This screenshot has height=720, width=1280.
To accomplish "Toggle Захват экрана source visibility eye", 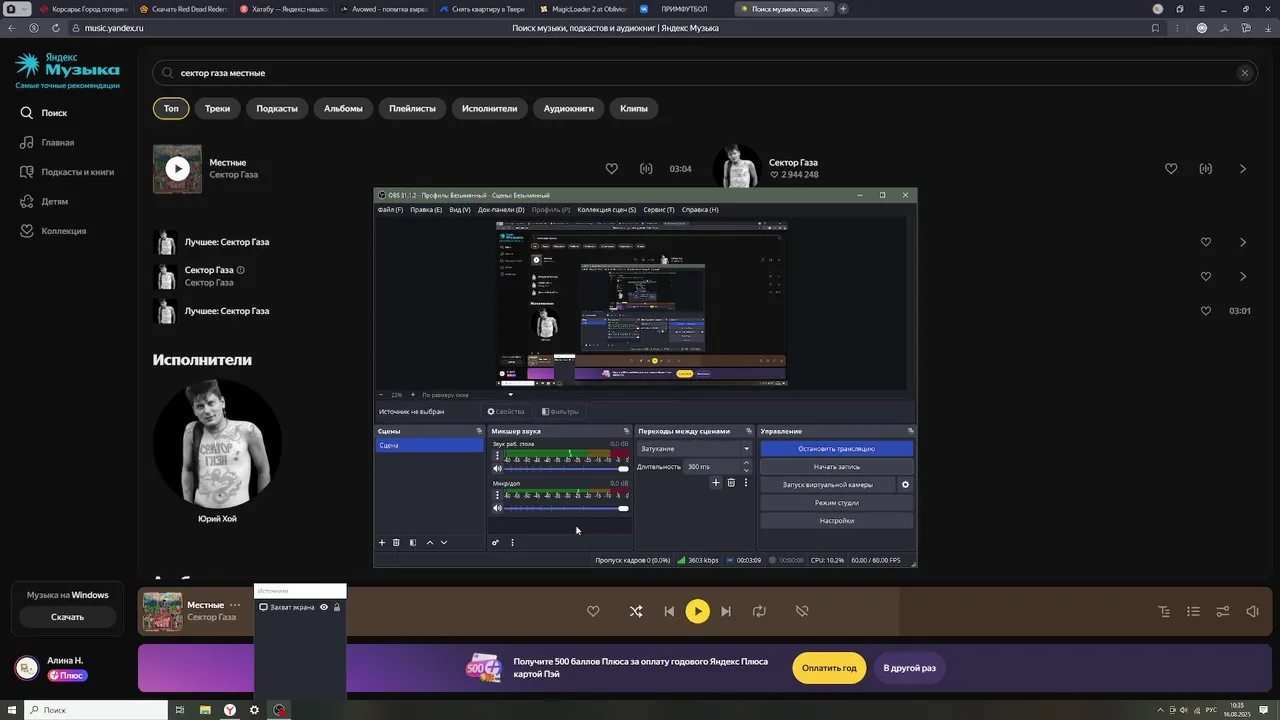I will click(324, 607).
